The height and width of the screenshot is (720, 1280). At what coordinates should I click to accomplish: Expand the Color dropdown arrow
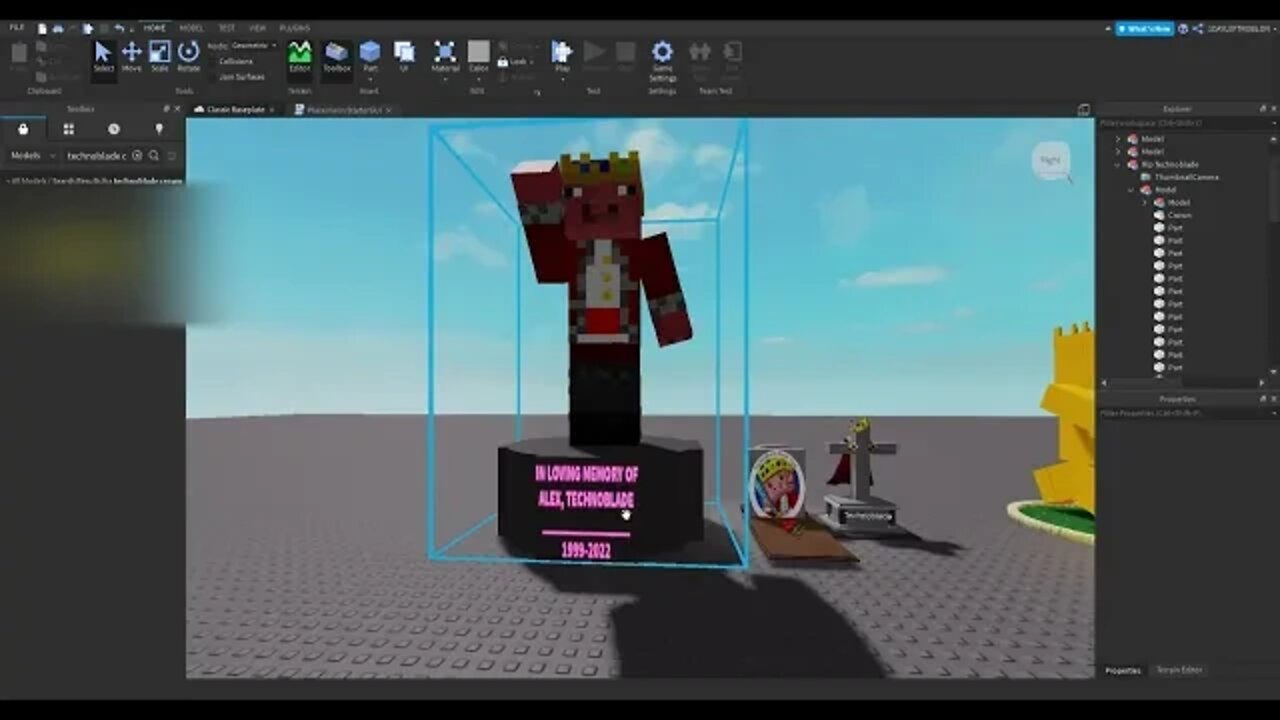pos(479,78)
